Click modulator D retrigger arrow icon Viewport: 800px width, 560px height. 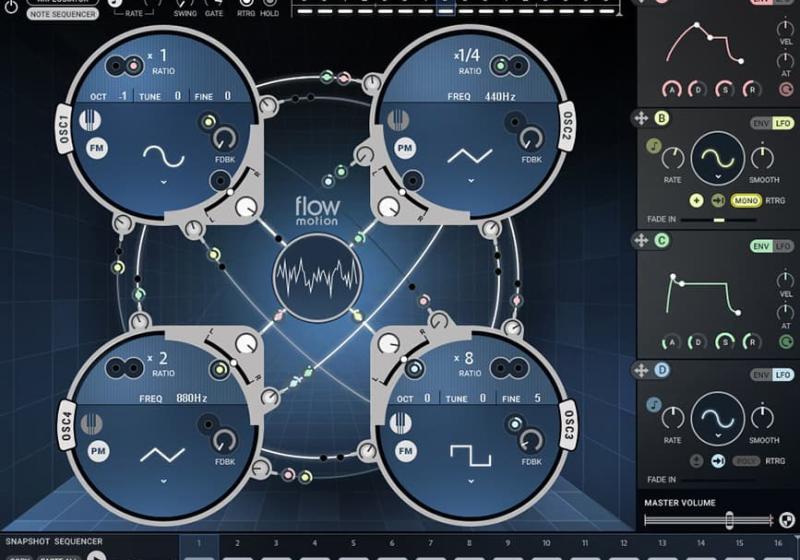coord(718,461)
